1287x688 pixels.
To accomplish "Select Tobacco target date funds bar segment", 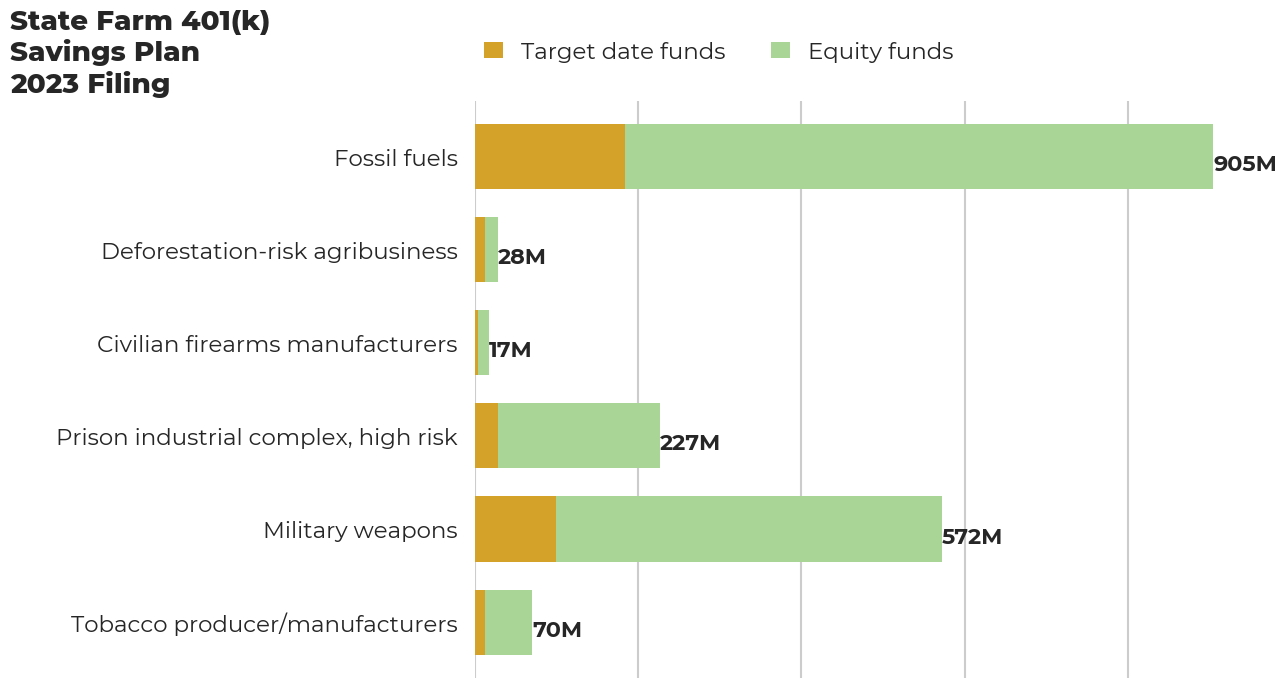I will coord(480,622).
